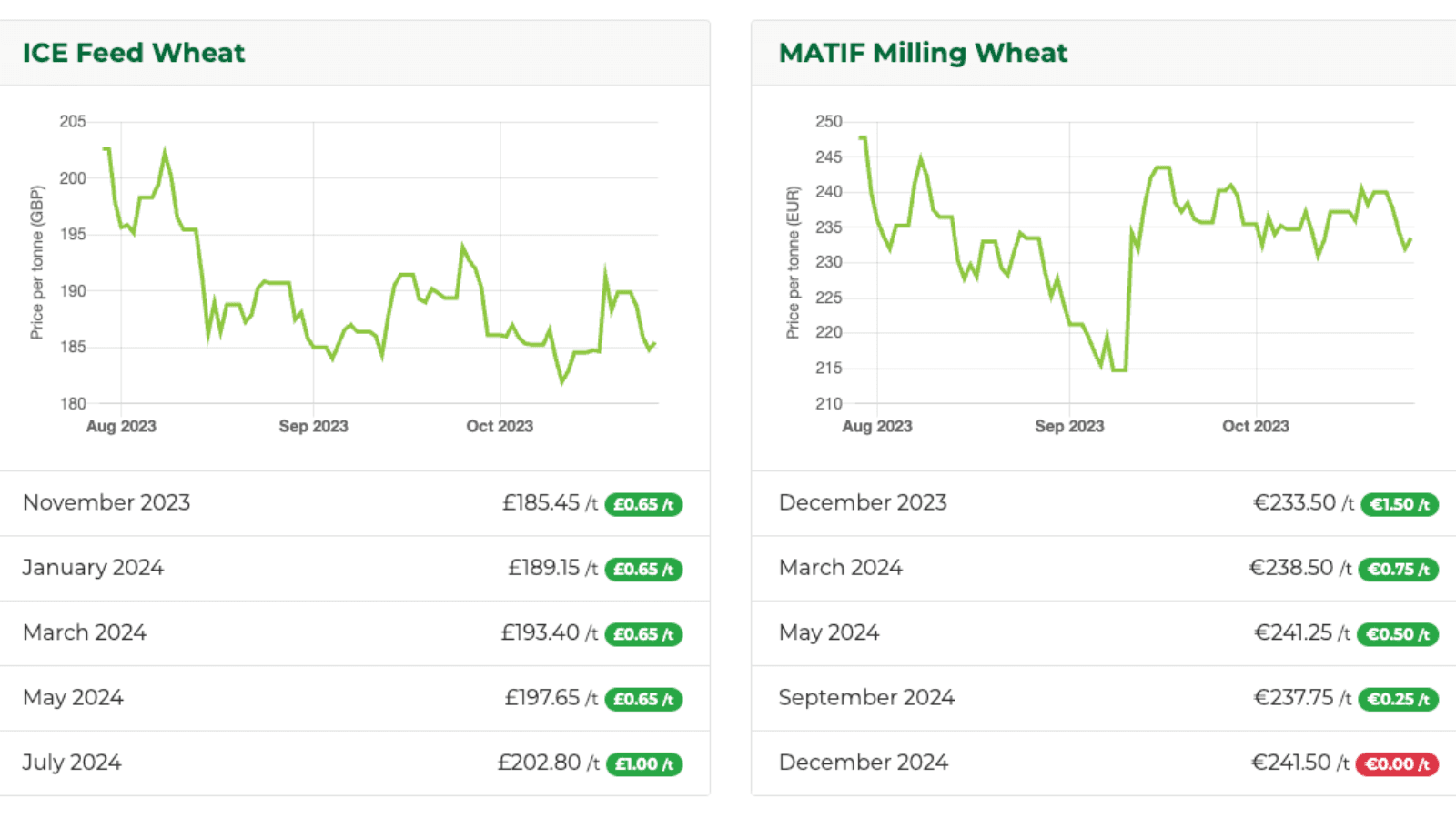Click the €1.50 /t change badge
The width and height of the screenshot is (1456, 819).
click(x=1400, y=504)
